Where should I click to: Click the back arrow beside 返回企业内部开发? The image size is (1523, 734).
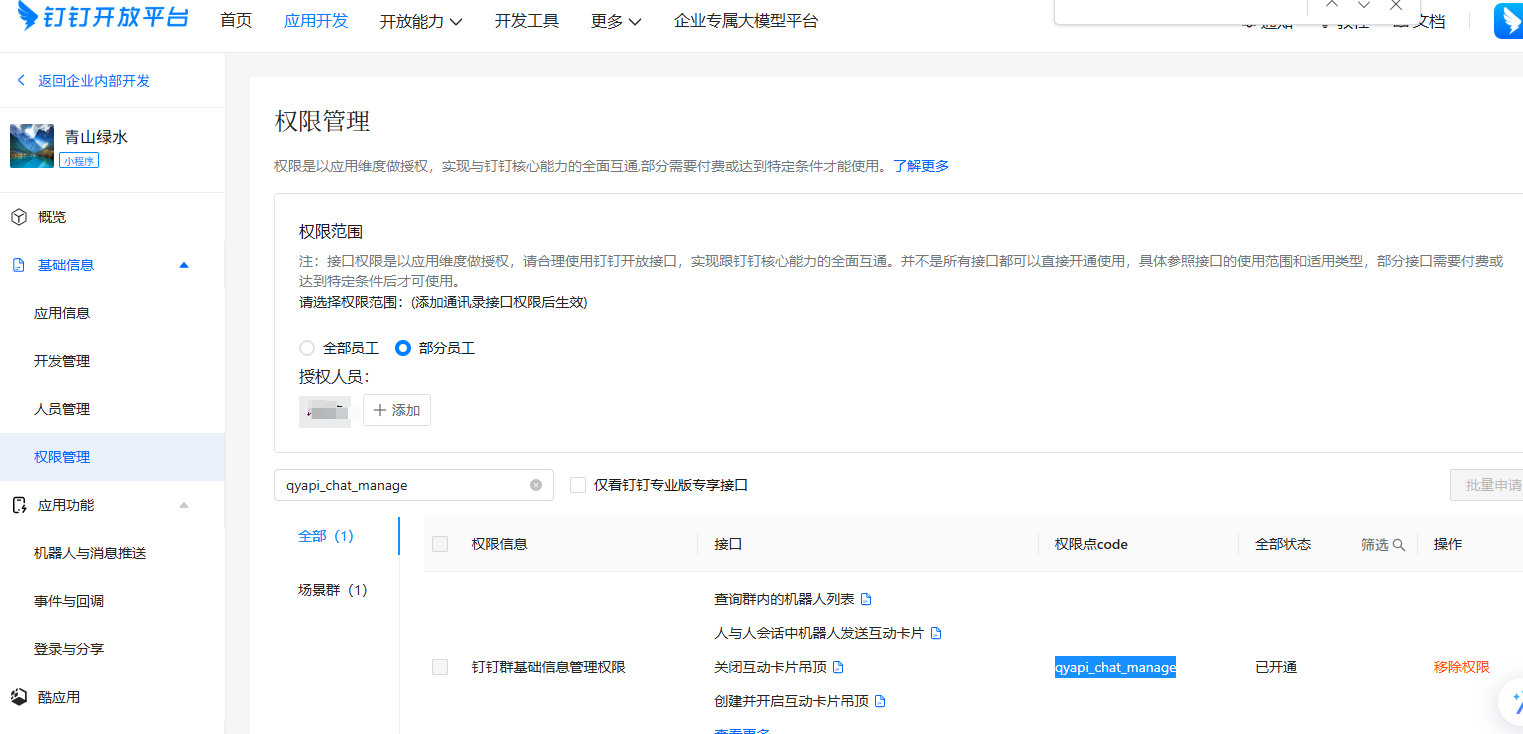tap(21, 81)
